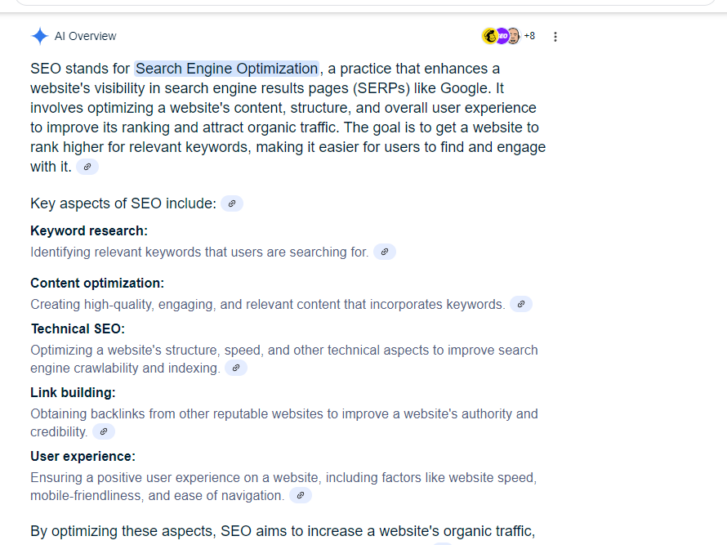Open link chip after 'crawlability and indexing.'
727x545 pixels.
[x=236, y=368]
